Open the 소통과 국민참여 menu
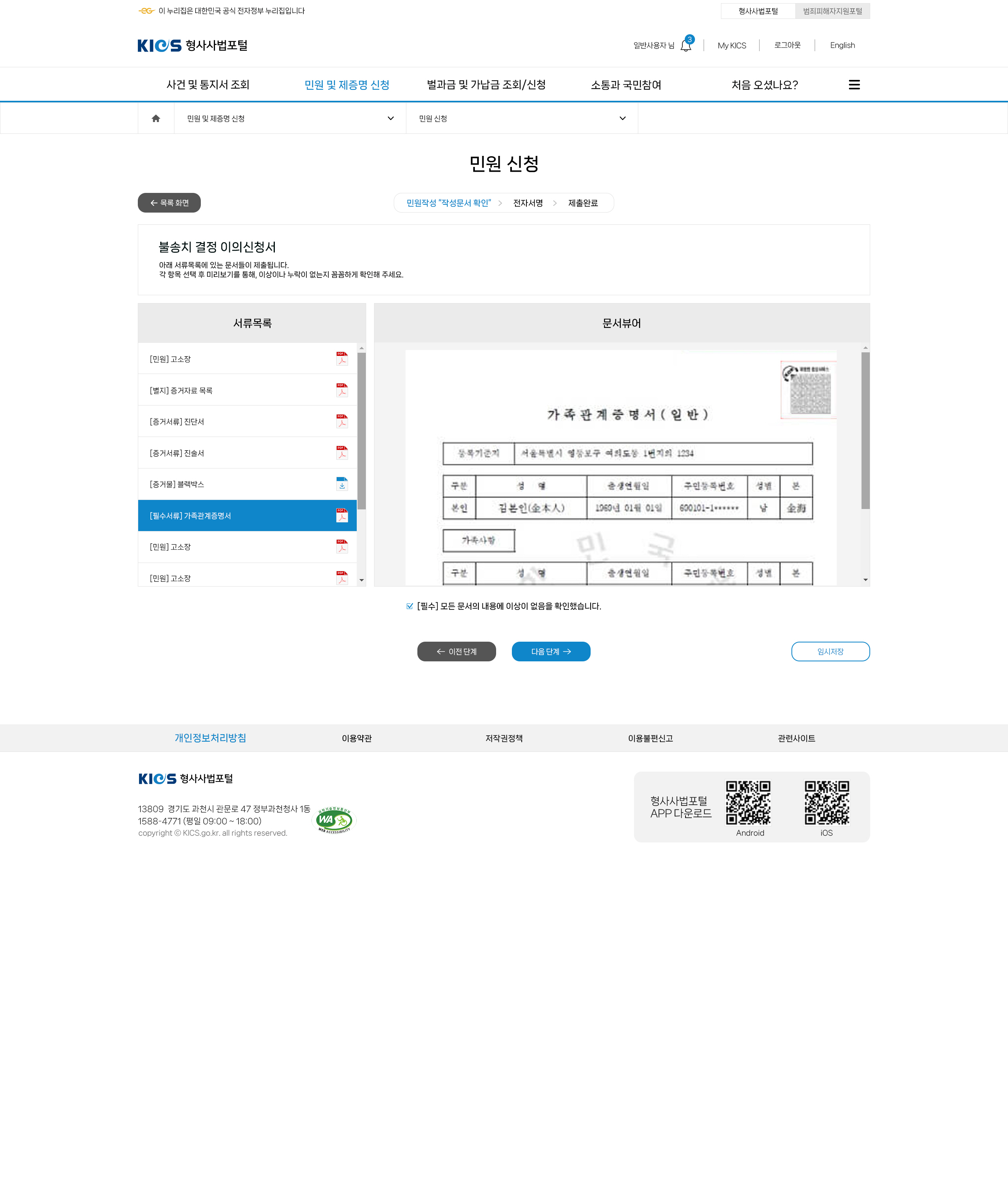Viewport: 1008px width, 1181px height. [x=626, y=84]
